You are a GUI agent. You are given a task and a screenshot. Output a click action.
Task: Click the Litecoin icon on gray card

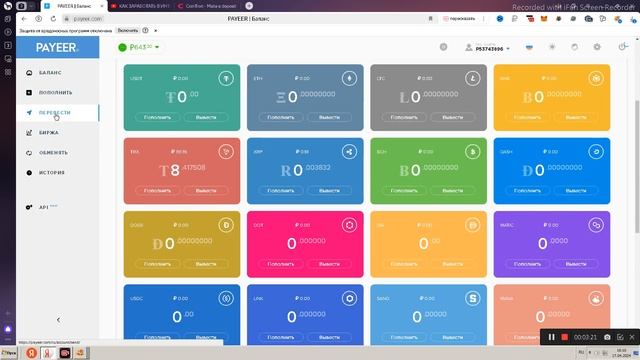[x=473, y=78]
